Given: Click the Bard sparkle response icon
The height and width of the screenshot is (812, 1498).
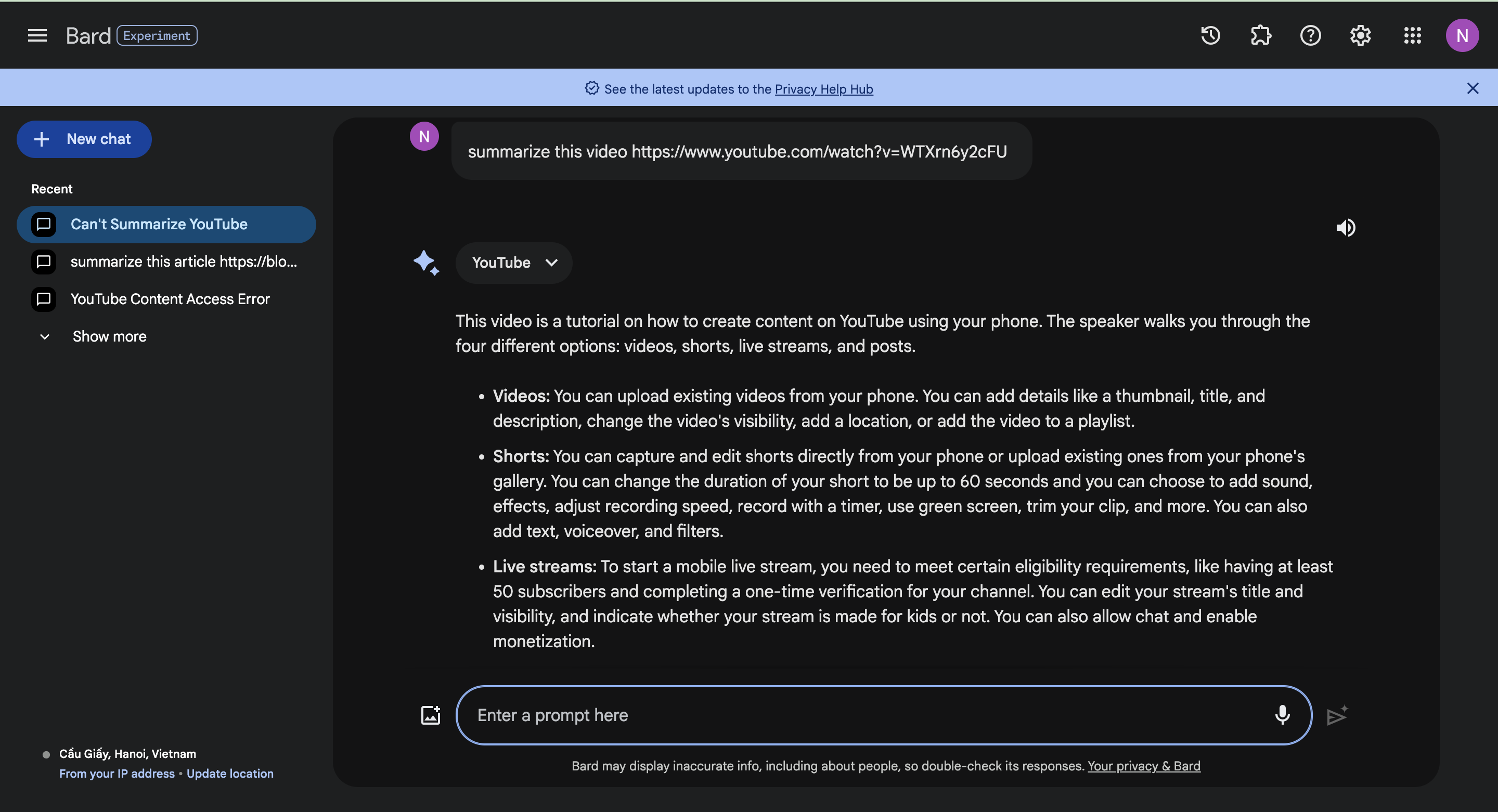Looking at the screenshot, I should click(x=427, y=263).
